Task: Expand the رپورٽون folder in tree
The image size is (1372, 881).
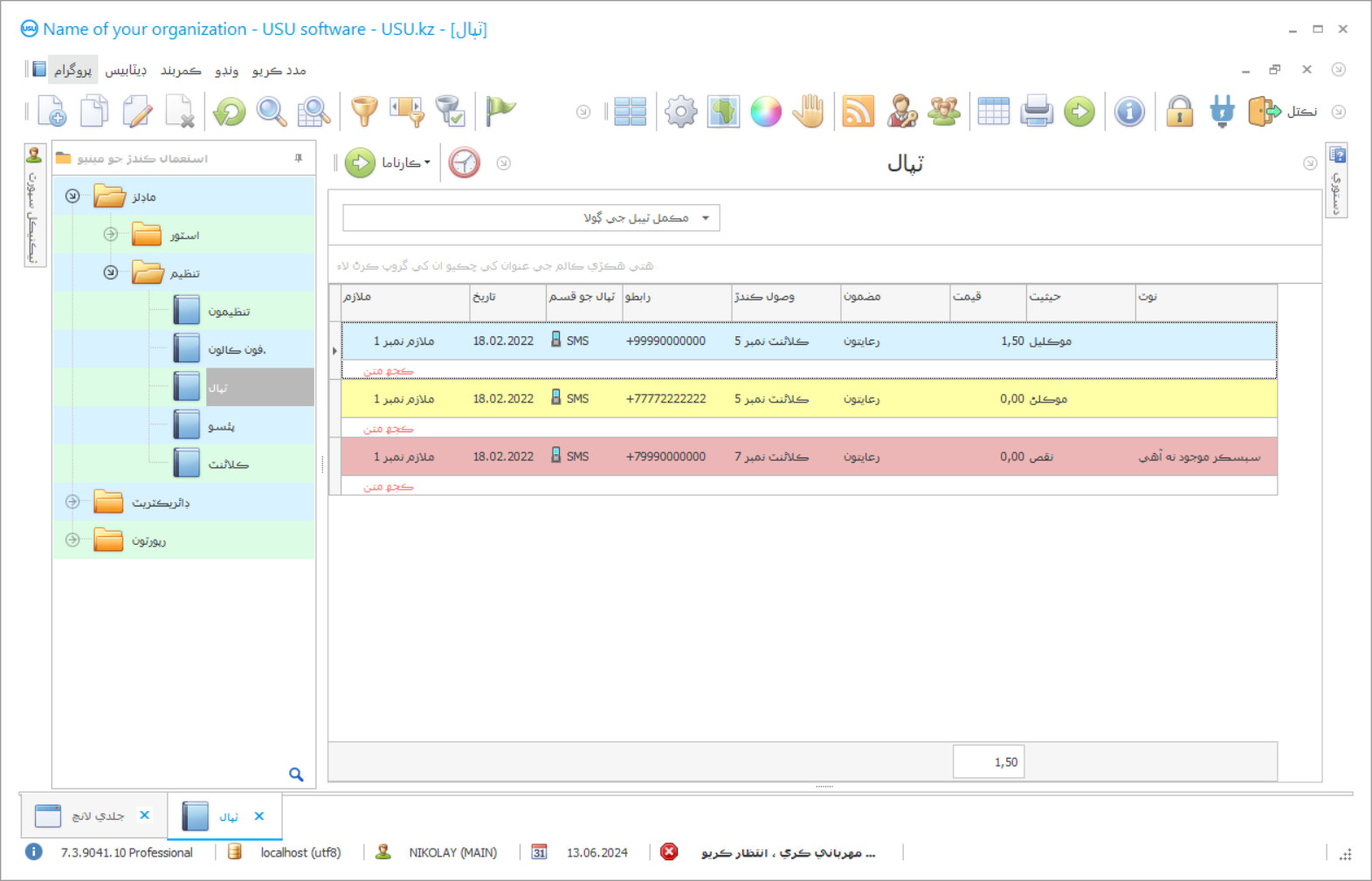Action: click(72, 540)
